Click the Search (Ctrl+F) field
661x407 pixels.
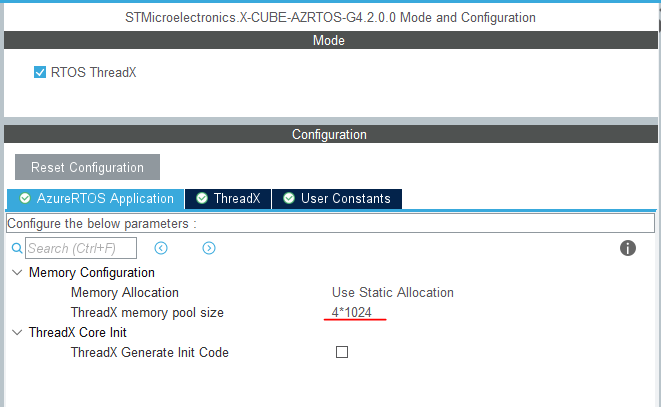click(81, 248)
